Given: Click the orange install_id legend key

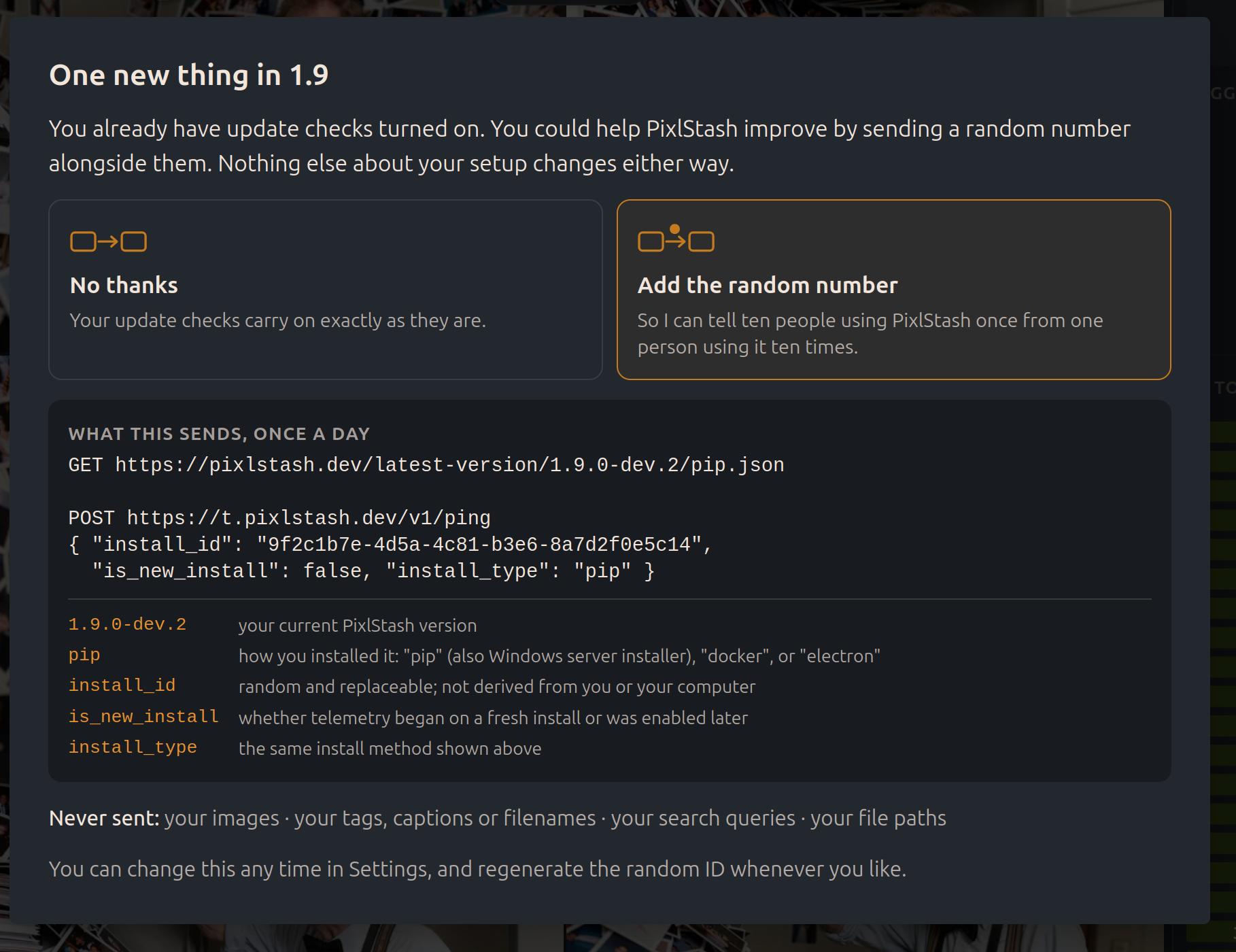Looking at the screenshot, I should point(122,685).
